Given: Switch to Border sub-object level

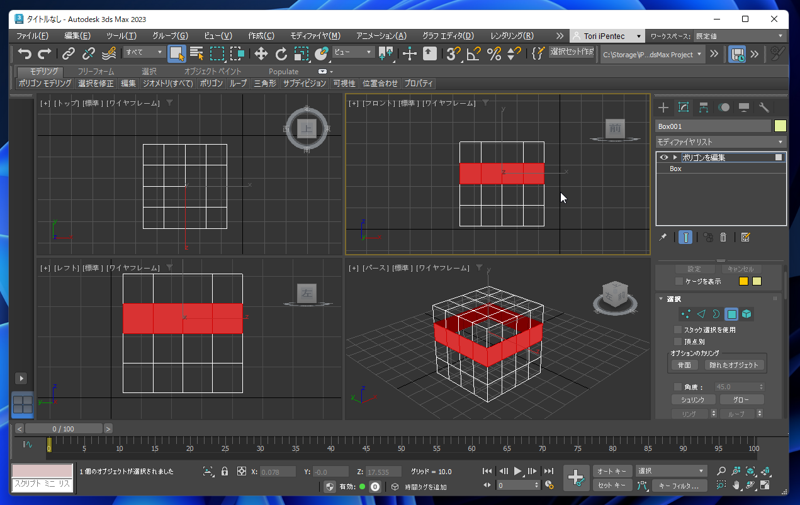Looking at the screenshot, I should (x=716, y=314).
